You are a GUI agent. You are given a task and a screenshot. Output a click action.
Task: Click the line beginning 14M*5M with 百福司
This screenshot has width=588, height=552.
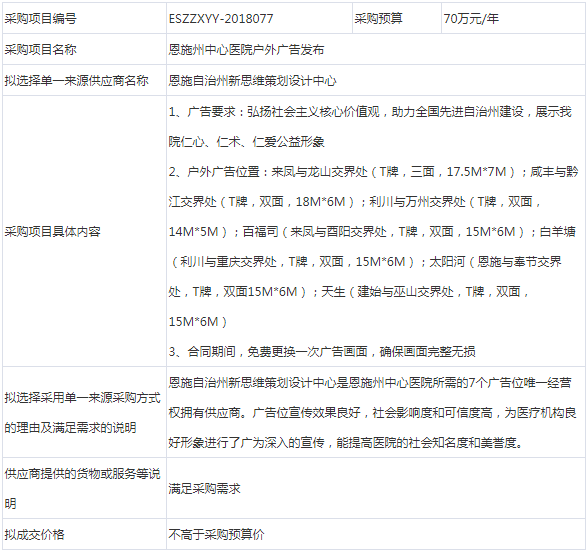(372, 232)
